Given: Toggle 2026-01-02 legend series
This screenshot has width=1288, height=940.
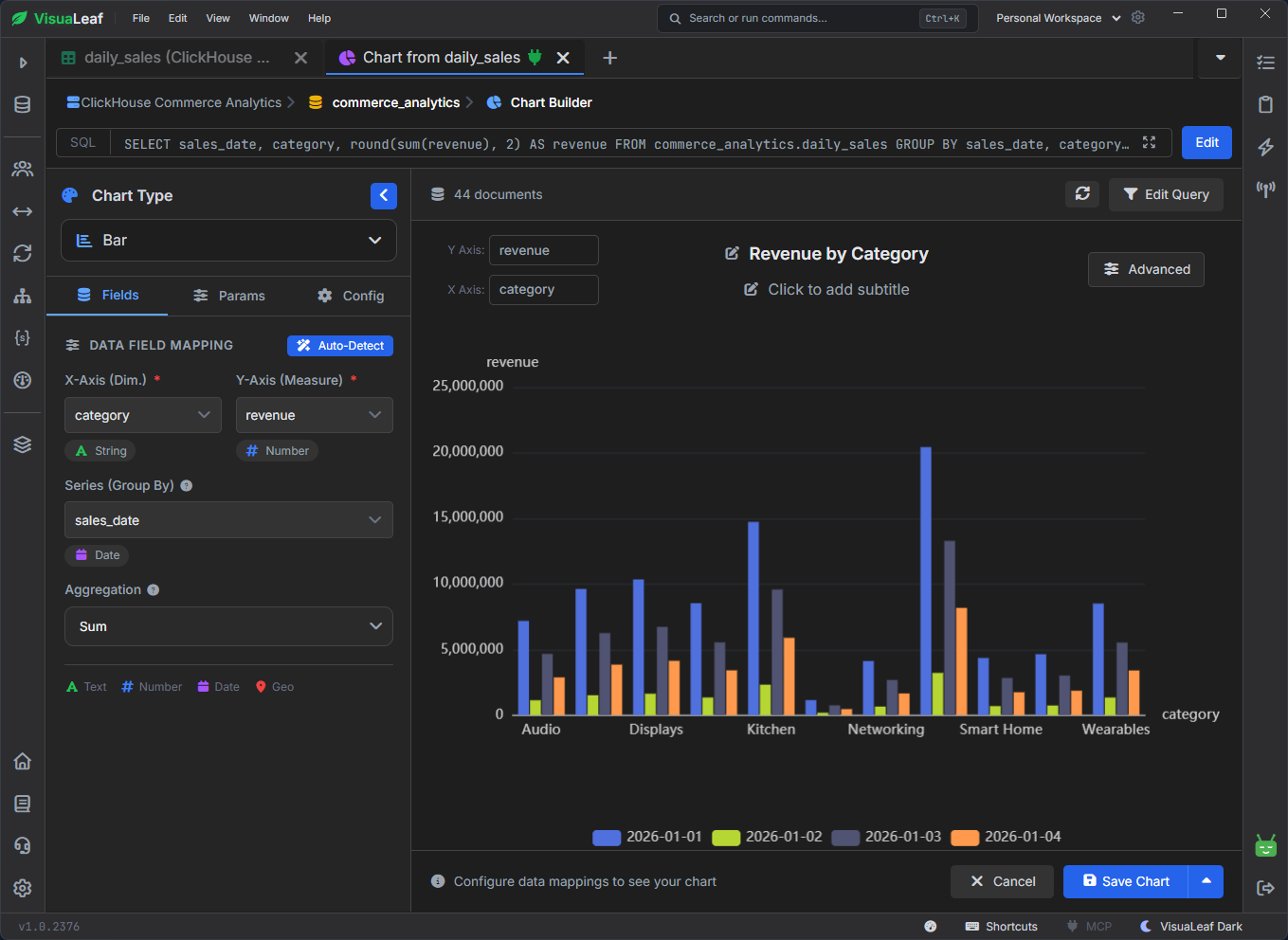Looking at the screenshot, I should click(x=767, y=837).
